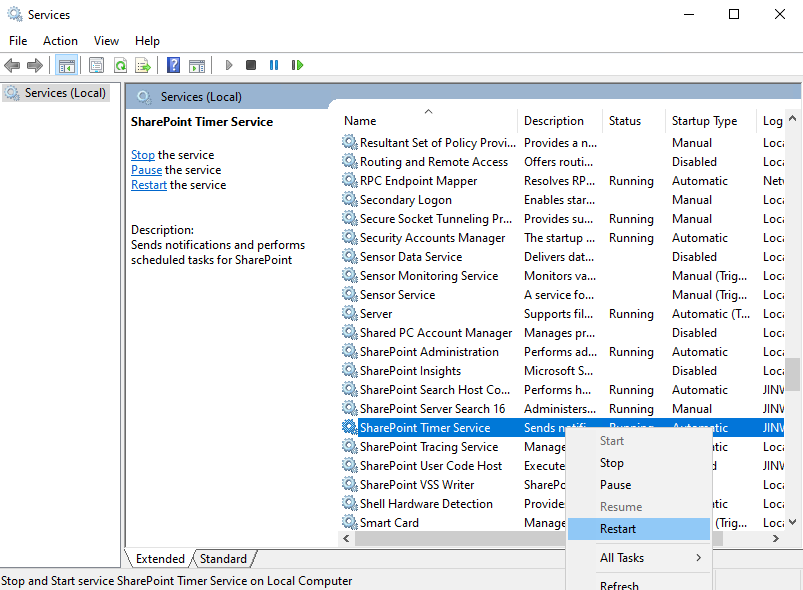Select the SharePoint Administration row
803x590 pixels.
(562, 351)
